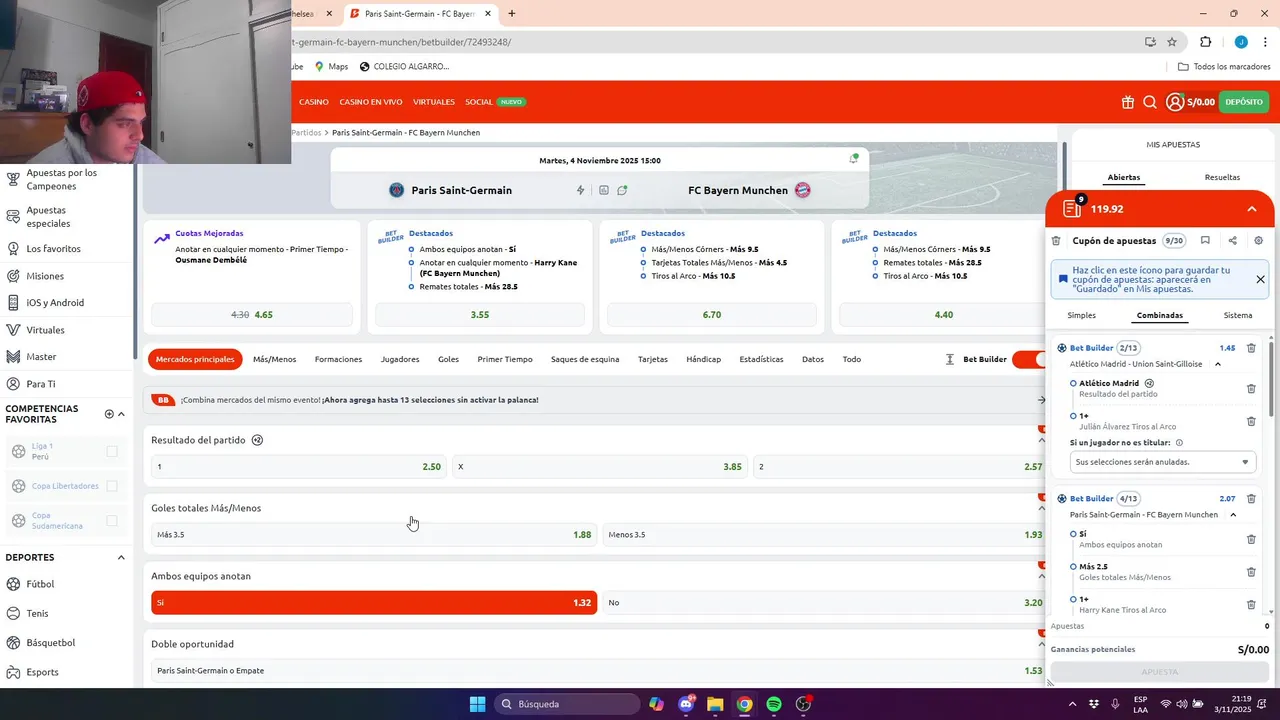This screenshot has width=1280, height=720.
Task: Remove the Harry Kane Tiros al Arco selection
Action: pyautogui.click(x=1251, y=604)
